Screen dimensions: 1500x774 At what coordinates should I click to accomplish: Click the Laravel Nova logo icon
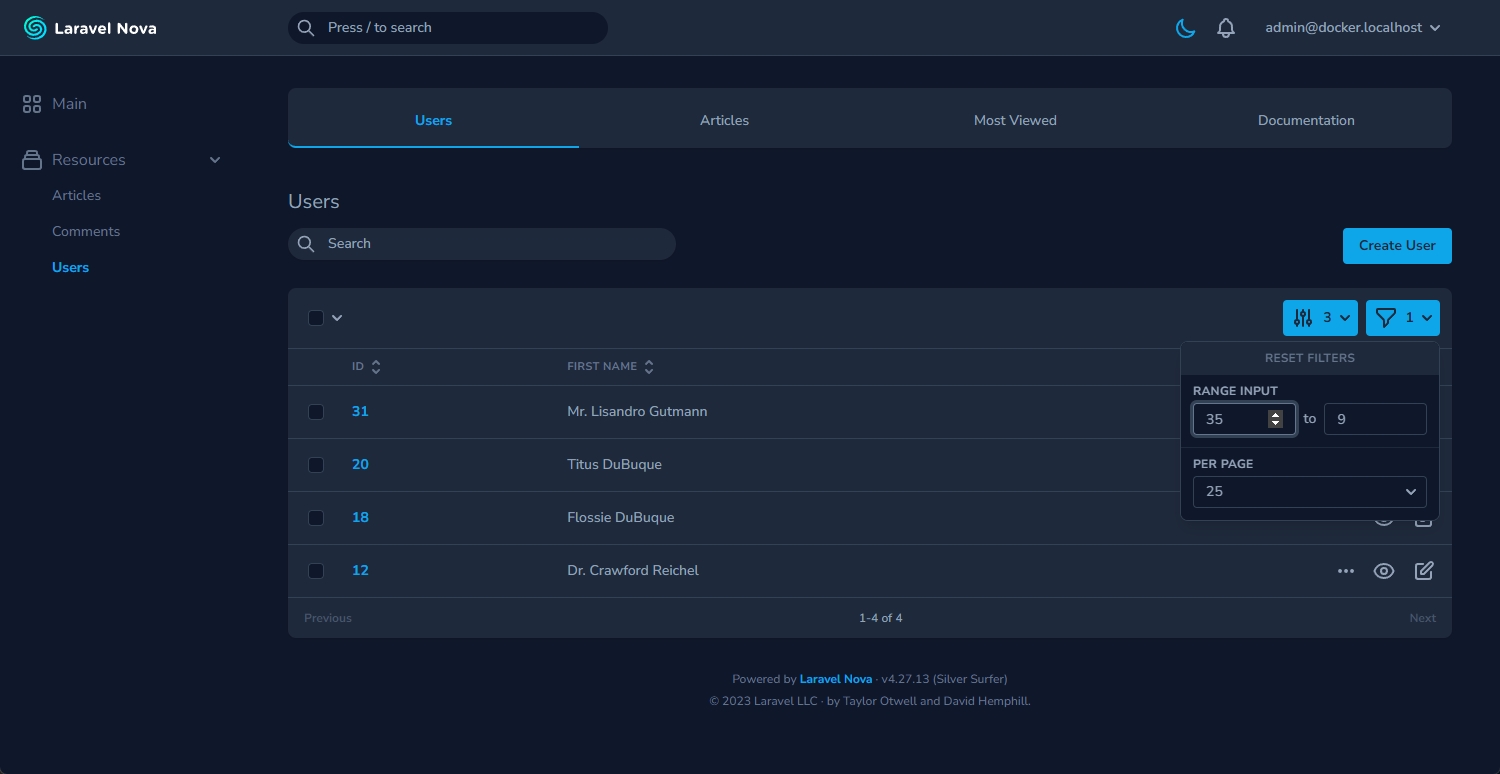(x=35, y=28)
